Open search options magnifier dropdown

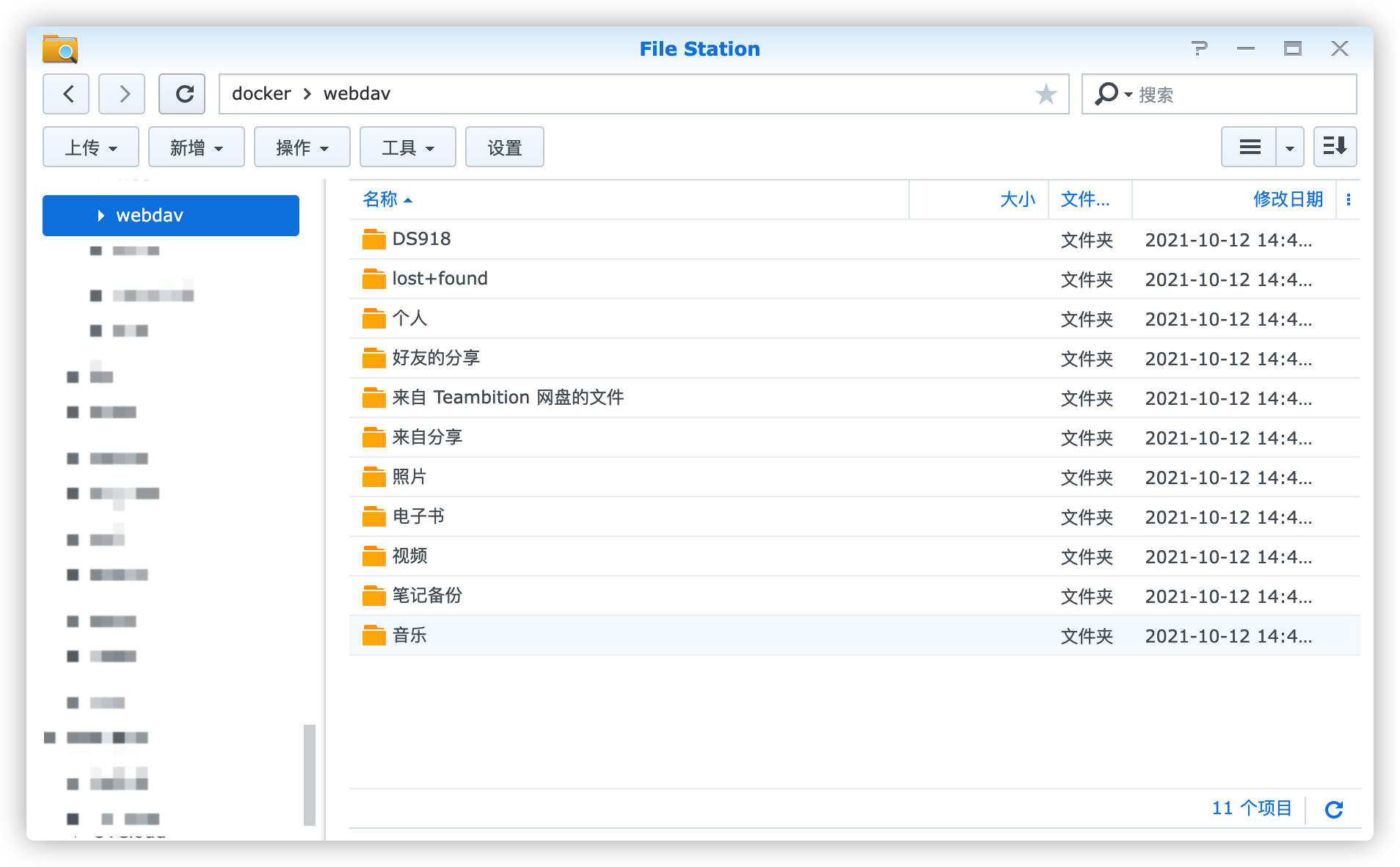1113,94
